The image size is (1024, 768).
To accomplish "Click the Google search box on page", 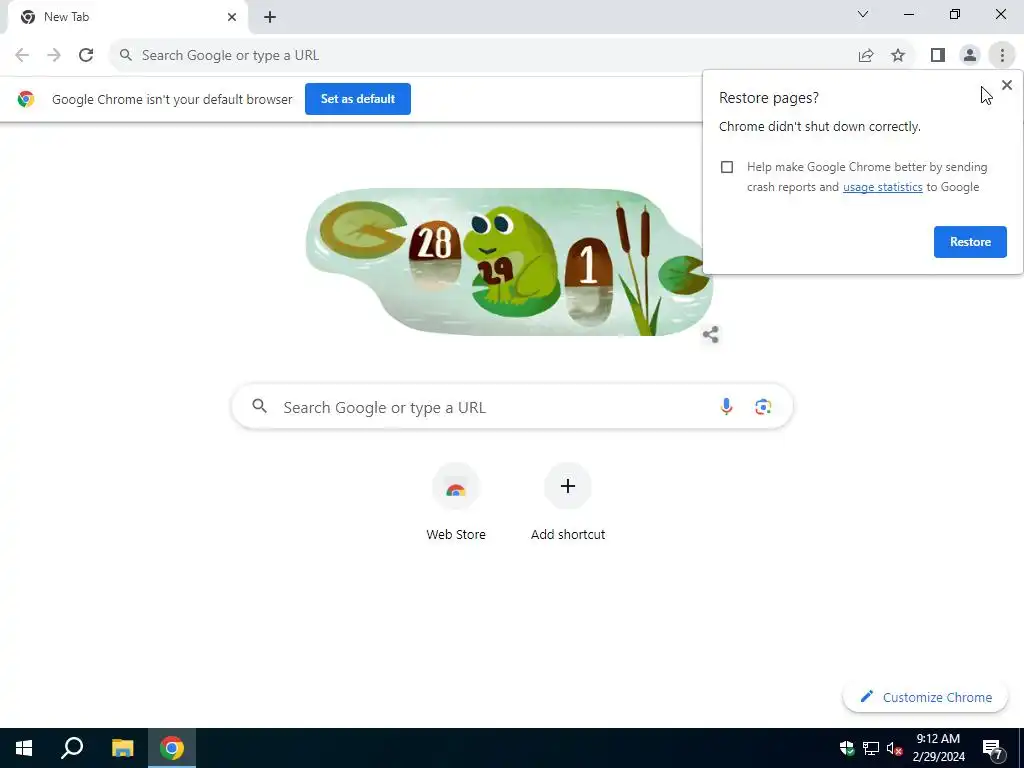I will pyautogui.click(x=512, y=407).
